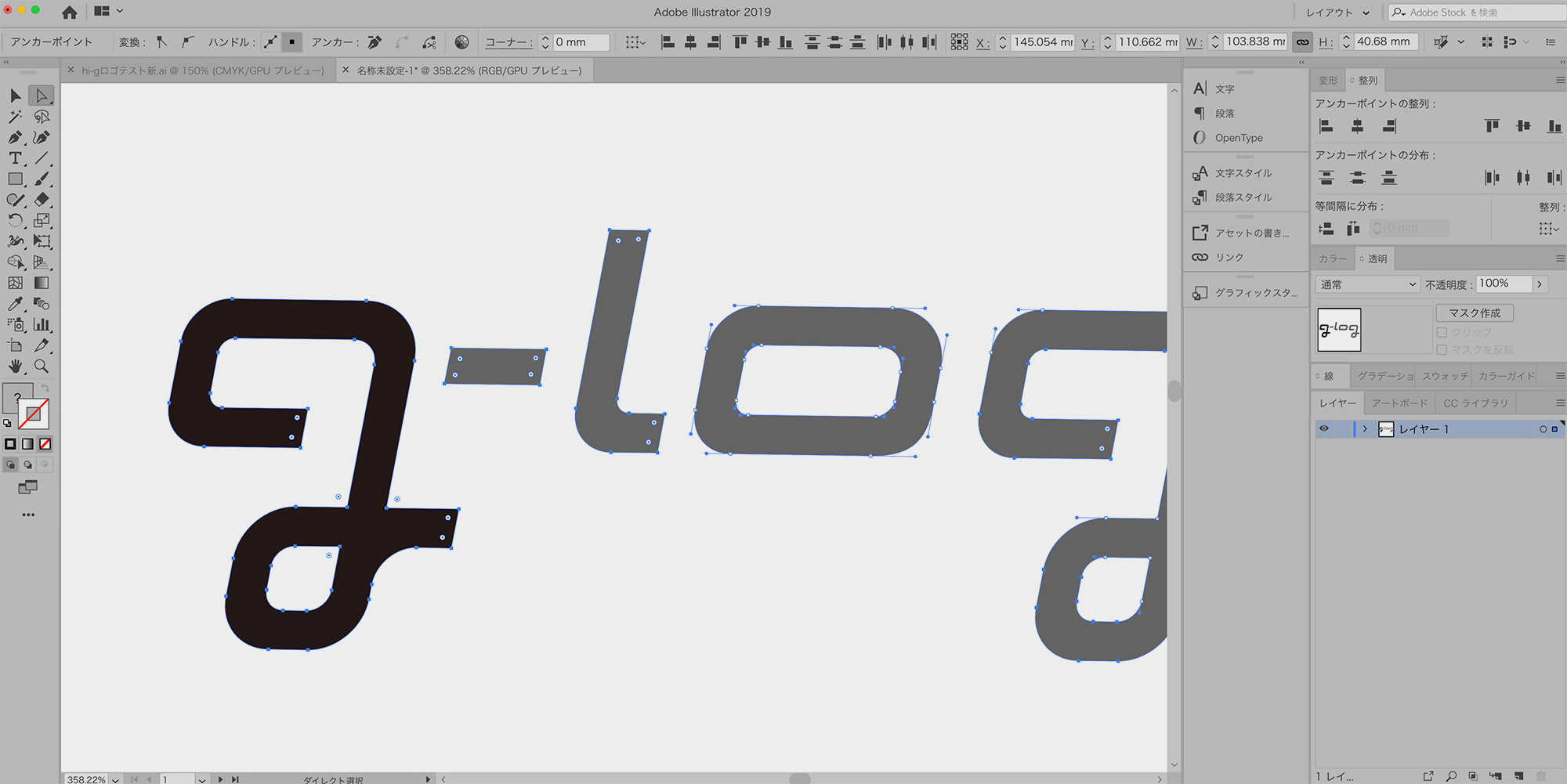Select the Perspective Grid tool
The image size is (1567, 784).
42,262
